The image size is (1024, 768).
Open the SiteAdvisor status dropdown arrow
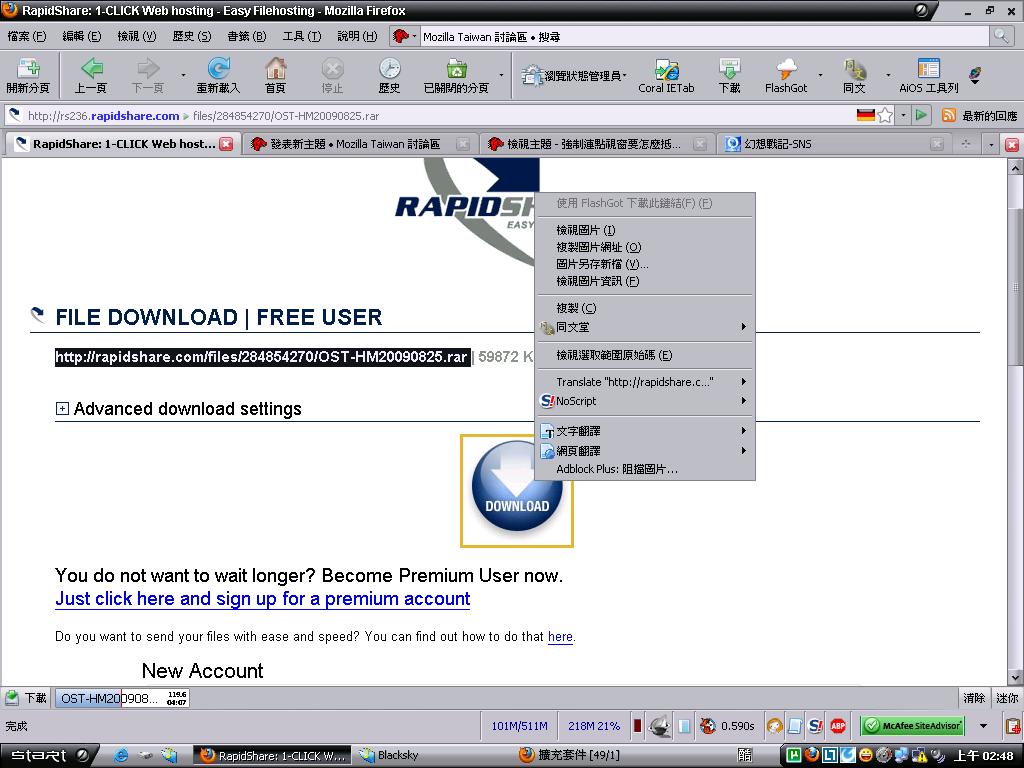[x=984, y=726]
